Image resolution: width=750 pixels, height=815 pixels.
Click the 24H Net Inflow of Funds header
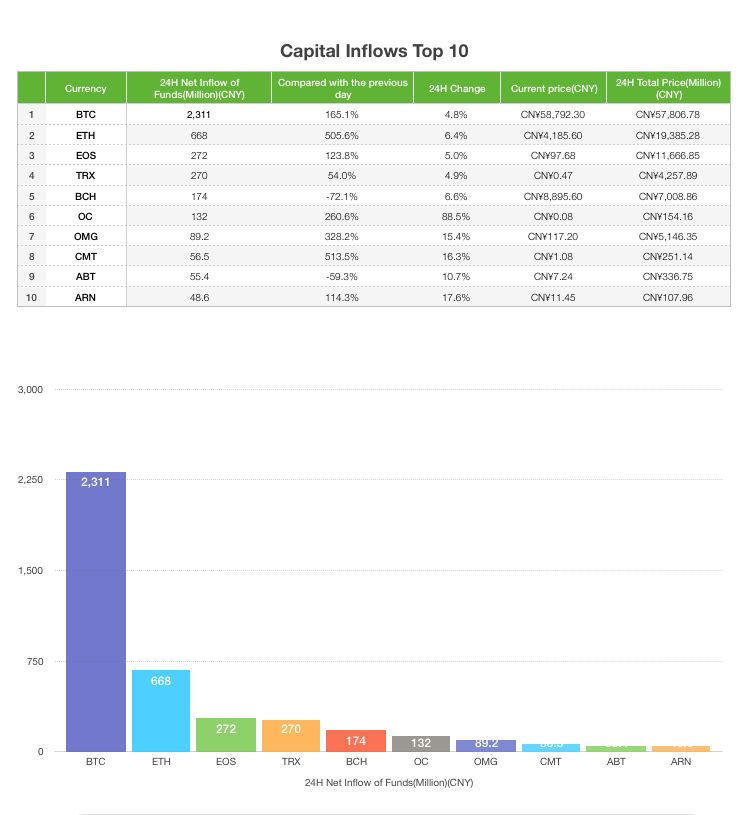coord(199,88)
